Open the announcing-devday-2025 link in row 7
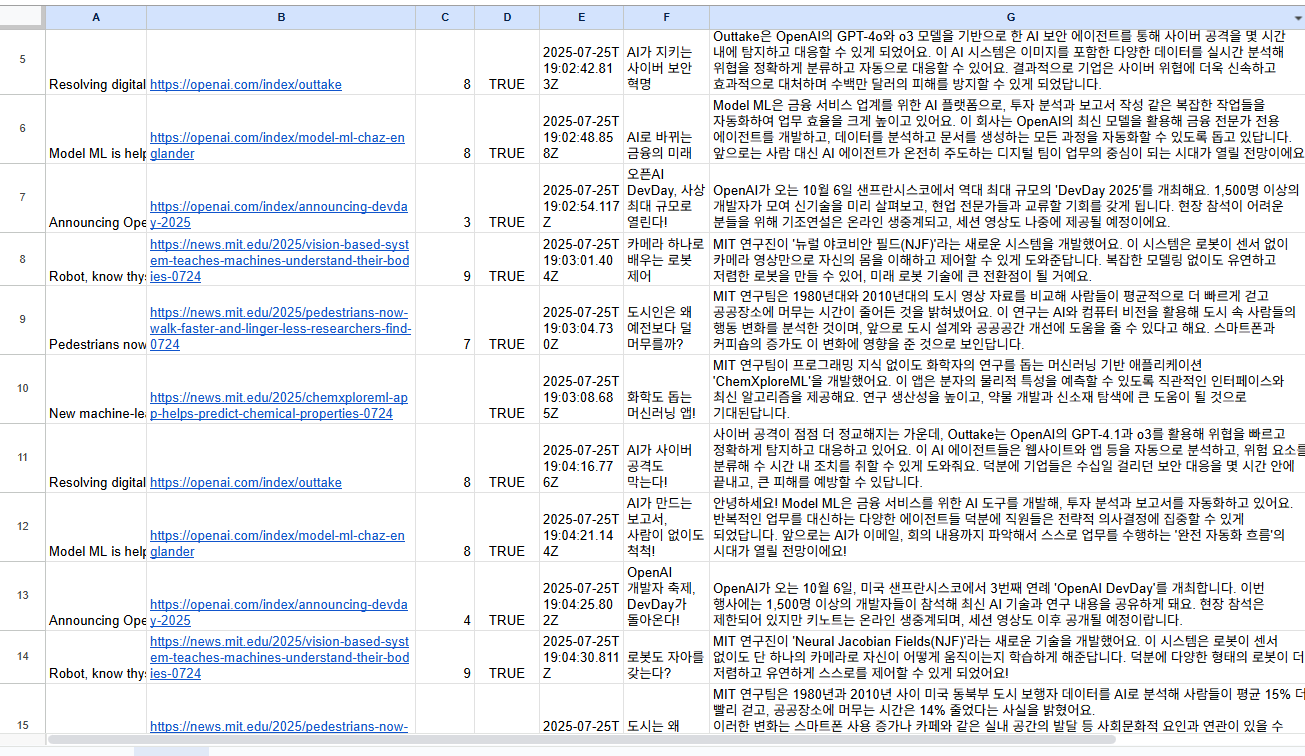Image resolution: width=1305 pixels, height=756 pixels. pos(279,215)
